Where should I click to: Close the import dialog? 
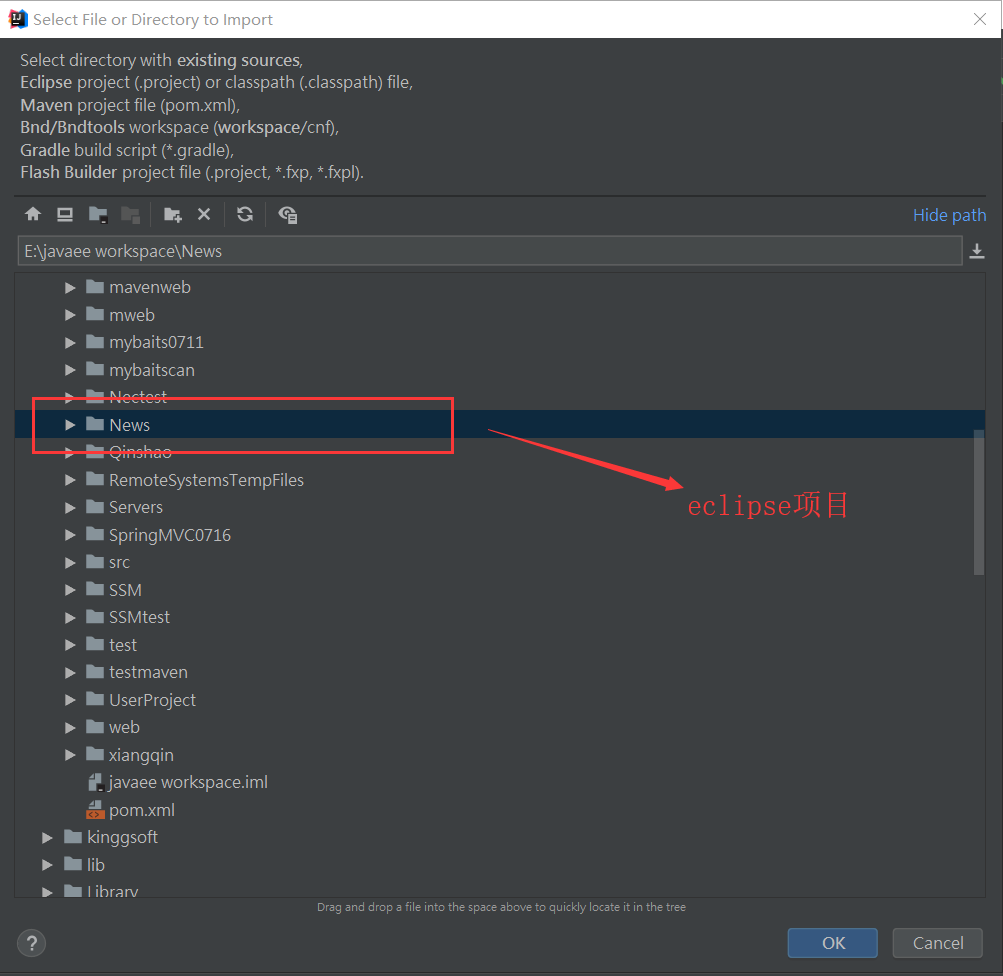click(x=979, y=19)
